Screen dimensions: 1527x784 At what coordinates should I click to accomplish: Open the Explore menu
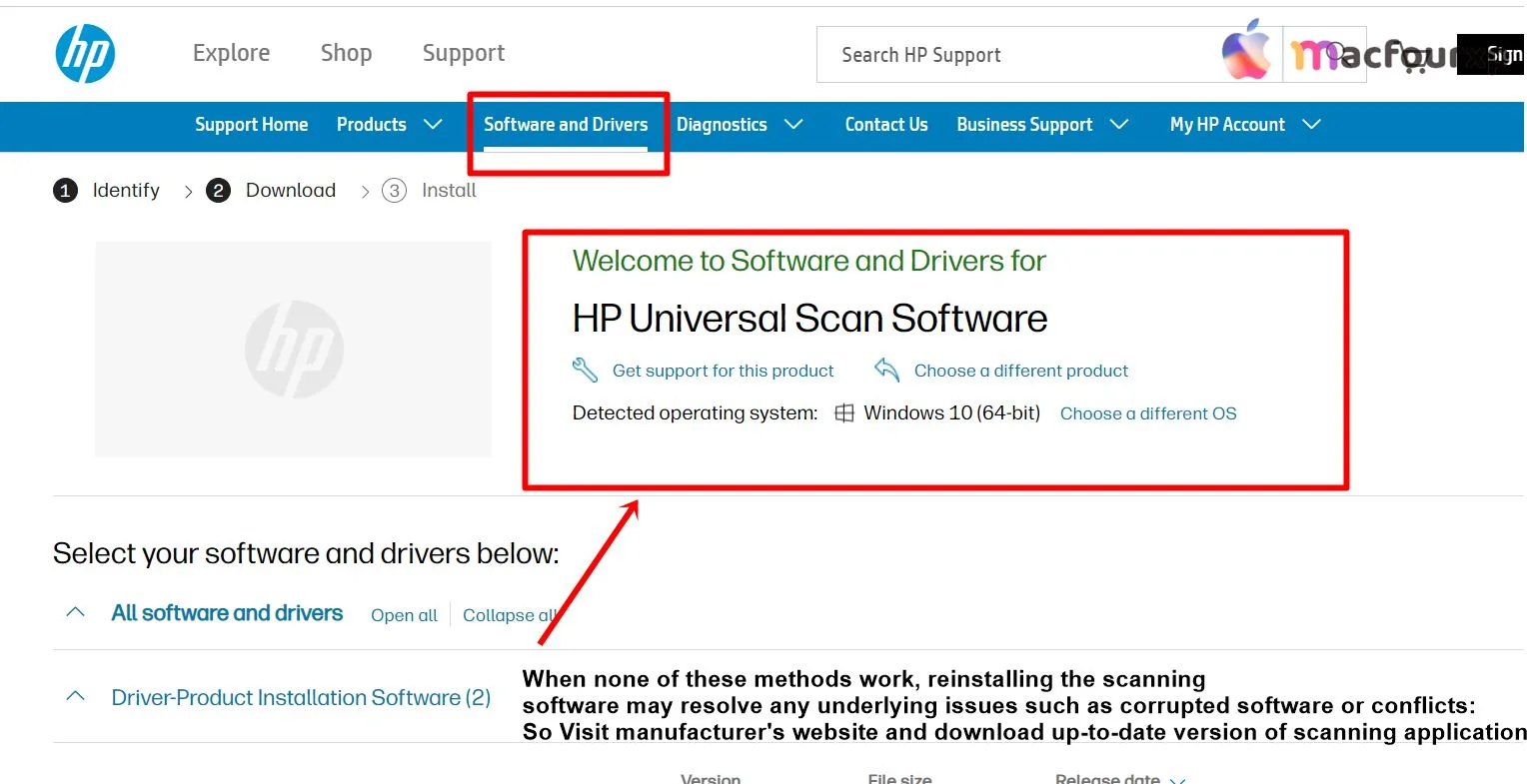point(231,53)
